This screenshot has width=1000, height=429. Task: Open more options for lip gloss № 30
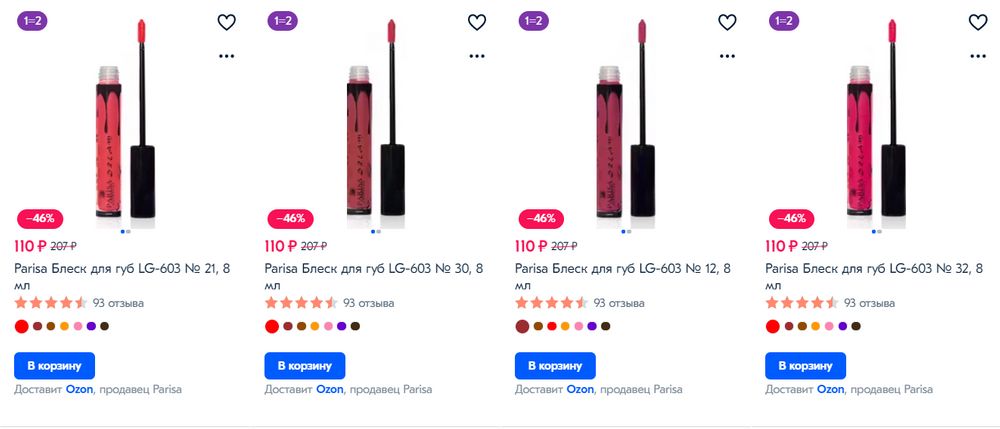[476, 56]
